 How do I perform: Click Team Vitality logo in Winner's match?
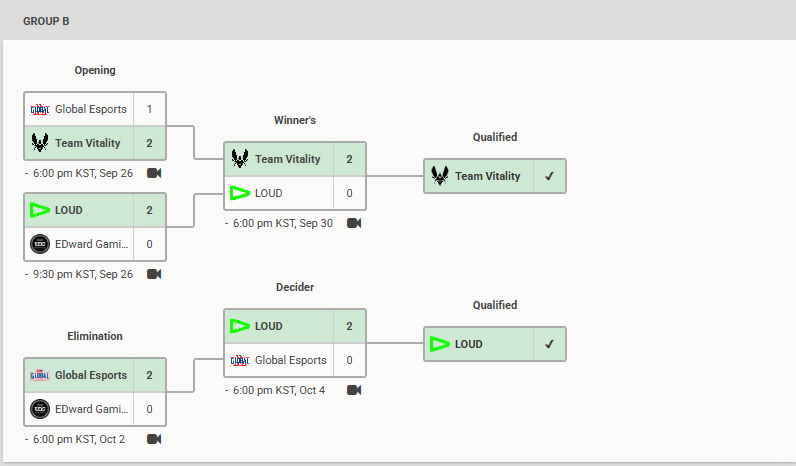[x=240, y=159]
